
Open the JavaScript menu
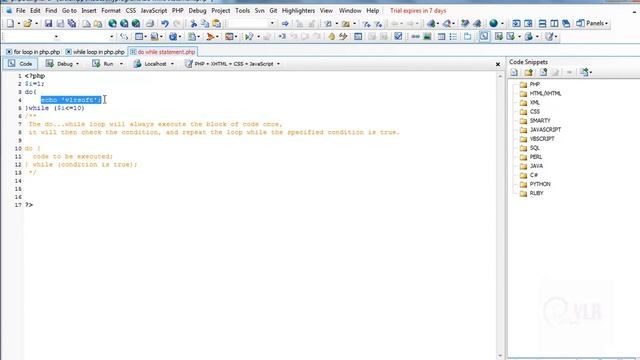tap(154, 11)
